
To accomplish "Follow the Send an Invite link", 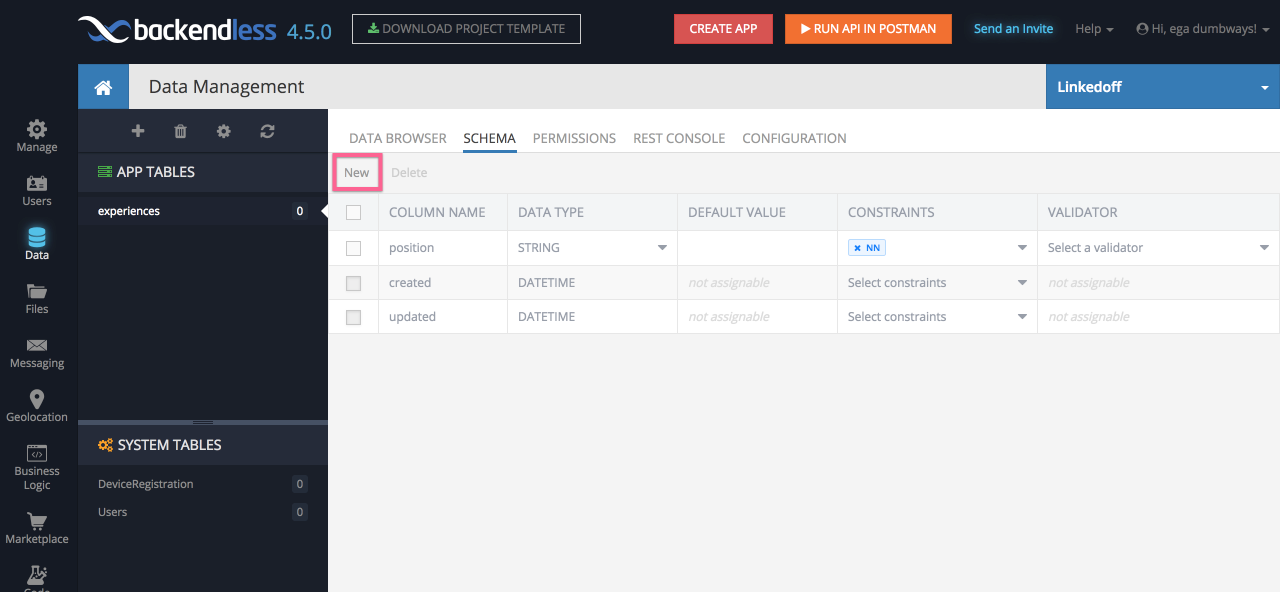I will coord(1013,29).
